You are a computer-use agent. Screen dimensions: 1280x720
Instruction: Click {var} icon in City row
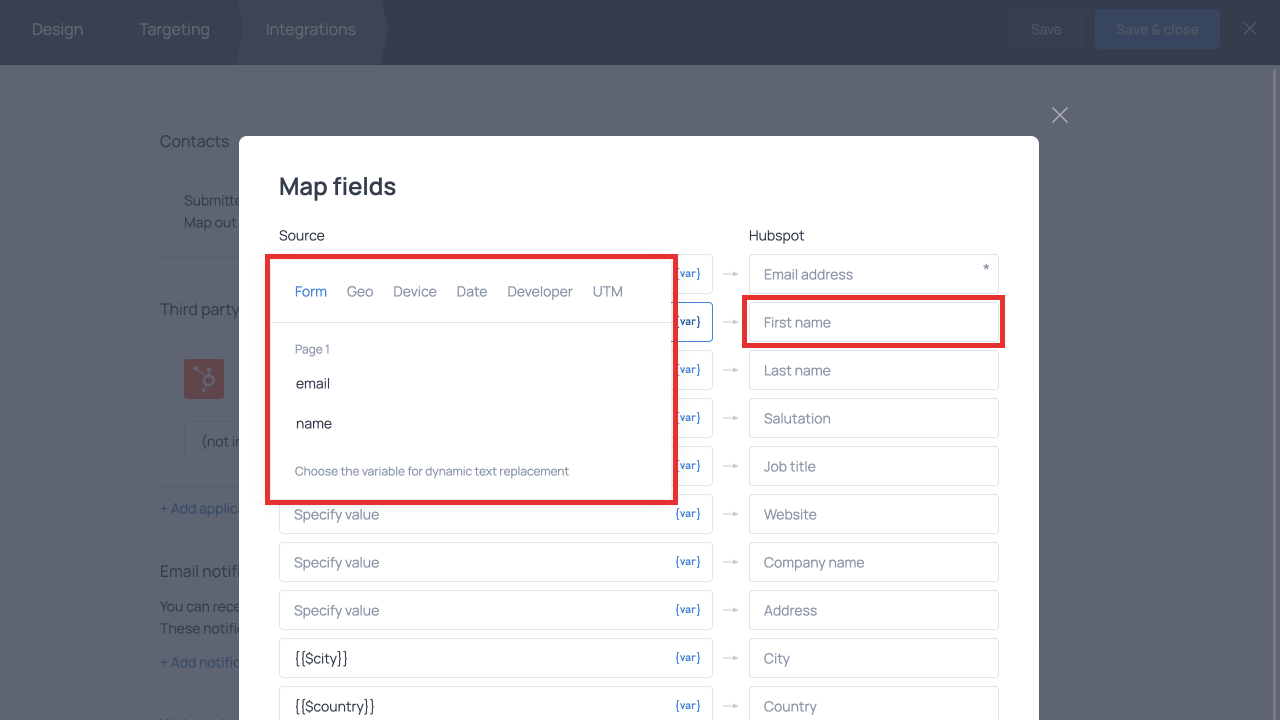coord(688,658)
